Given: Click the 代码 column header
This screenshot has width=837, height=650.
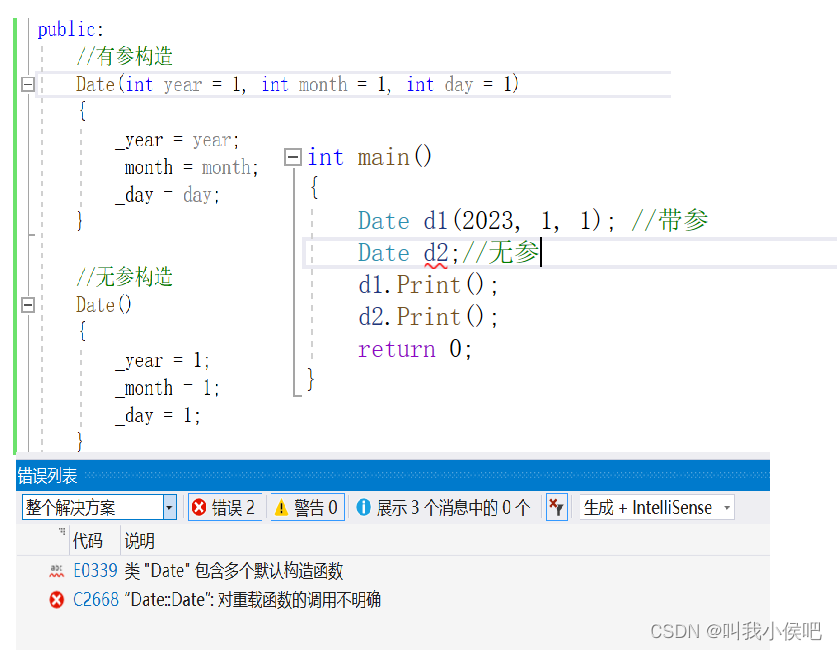Looking at the screenshot, I should click(x=88, y=540).
